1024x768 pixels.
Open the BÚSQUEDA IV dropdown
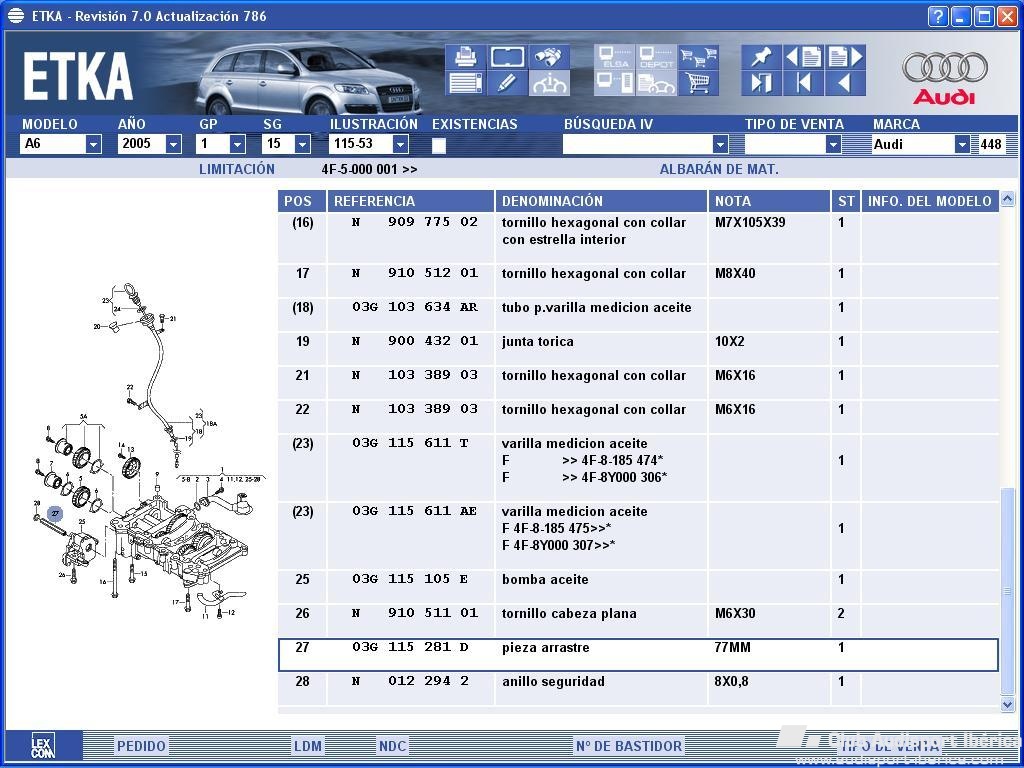[720, 144]
